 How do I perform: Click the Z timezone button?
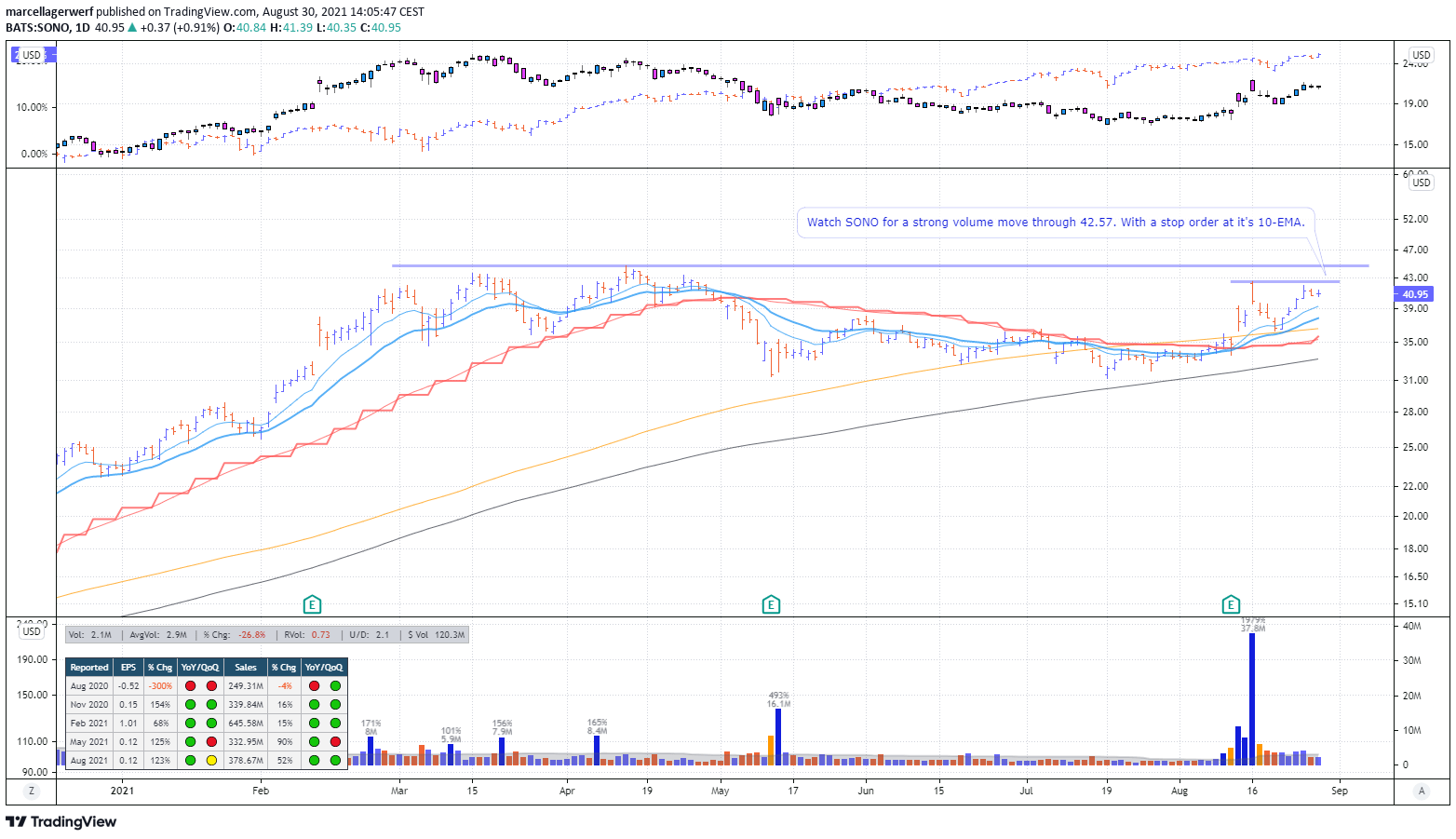pos(32,792)
